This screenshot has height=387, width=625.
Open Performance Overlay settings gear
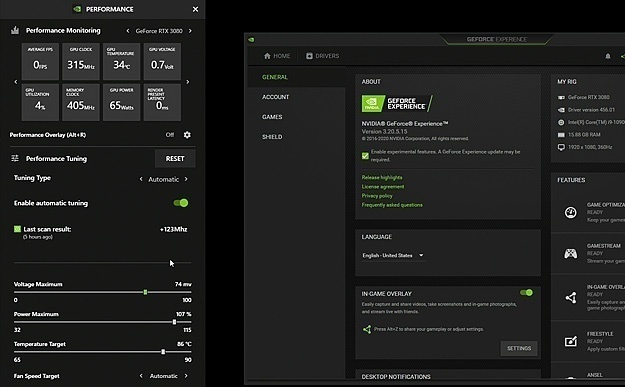click(x=187, y=135)
